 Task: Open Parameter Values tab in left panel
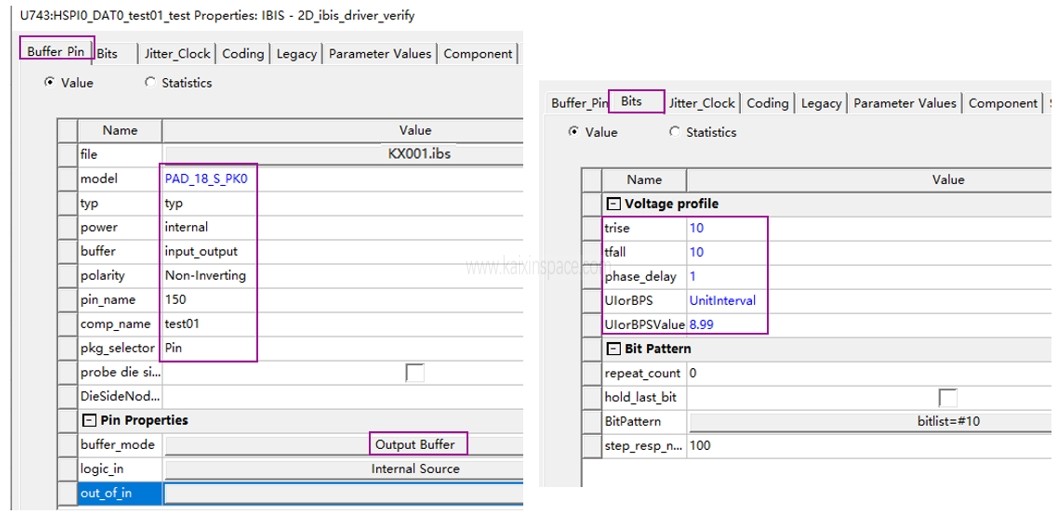380,54
